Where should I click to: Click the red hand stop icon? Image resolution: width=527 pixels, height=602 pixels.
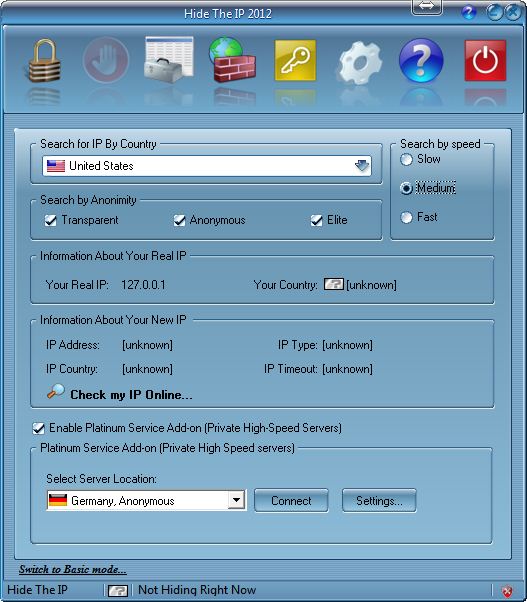pos(106,60)
